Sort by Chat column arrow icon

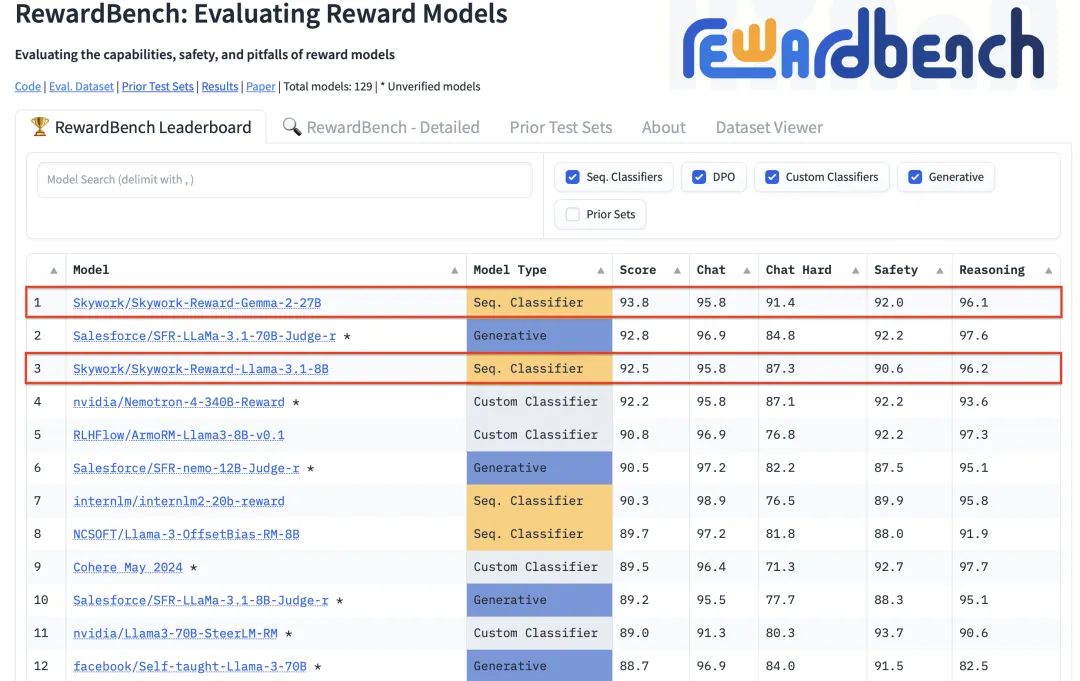point(744,271)
